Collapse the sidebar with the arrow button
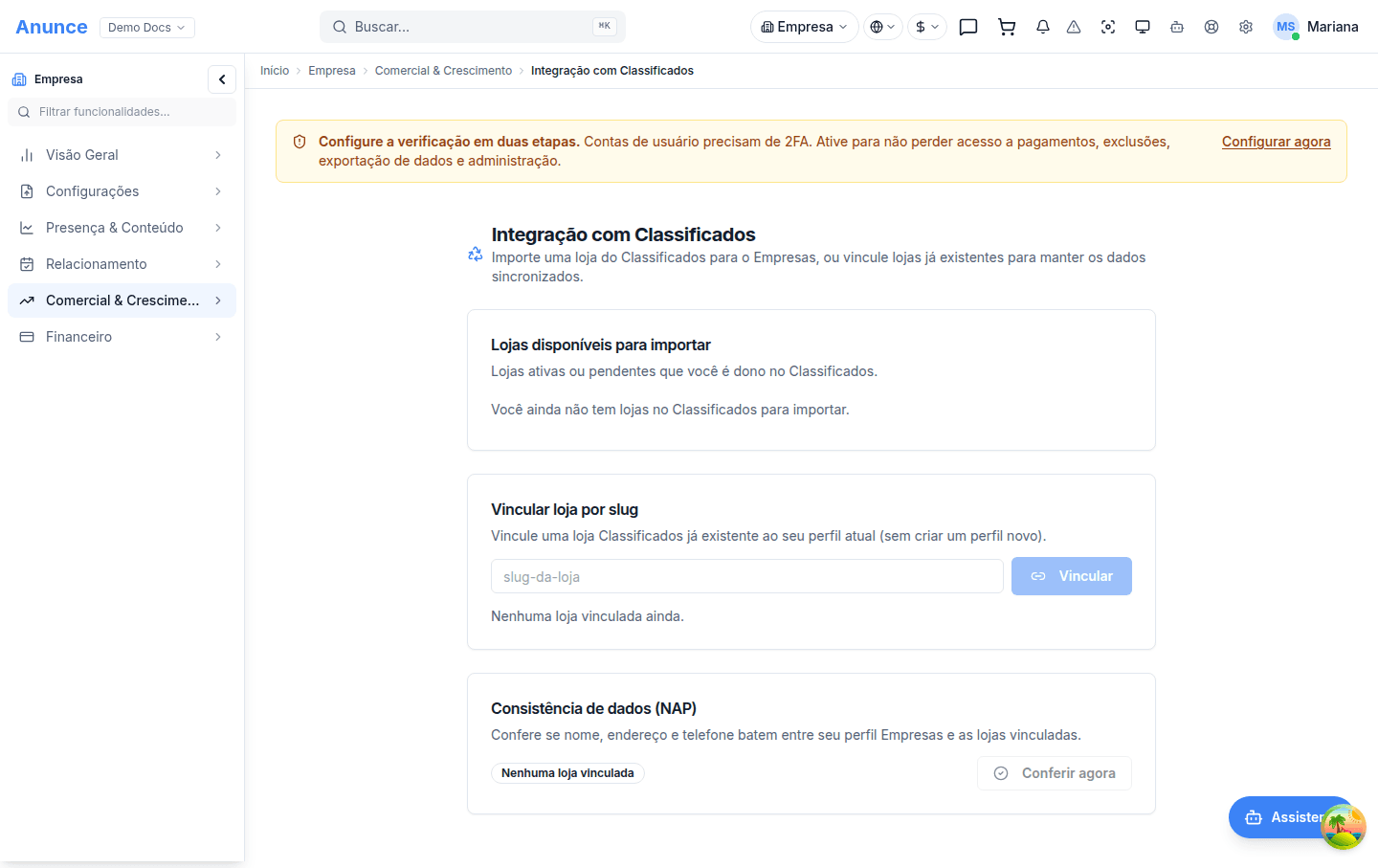This screenshot has height=868, width=1378. click(x=222, y=79)
